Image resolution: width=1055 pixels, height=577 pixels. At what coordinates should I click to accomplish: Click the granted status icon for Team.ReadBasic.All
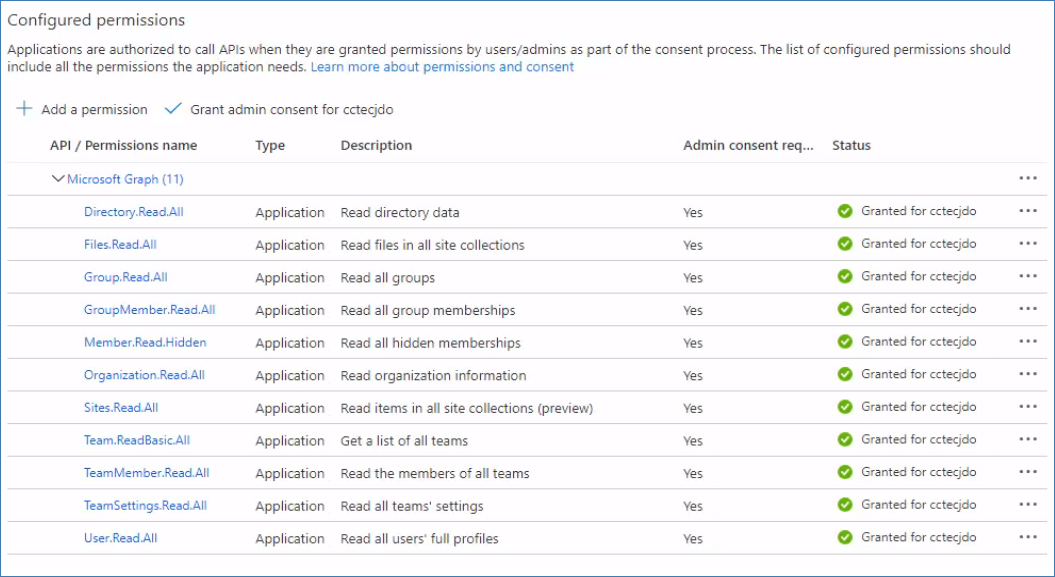coord(845,439)
